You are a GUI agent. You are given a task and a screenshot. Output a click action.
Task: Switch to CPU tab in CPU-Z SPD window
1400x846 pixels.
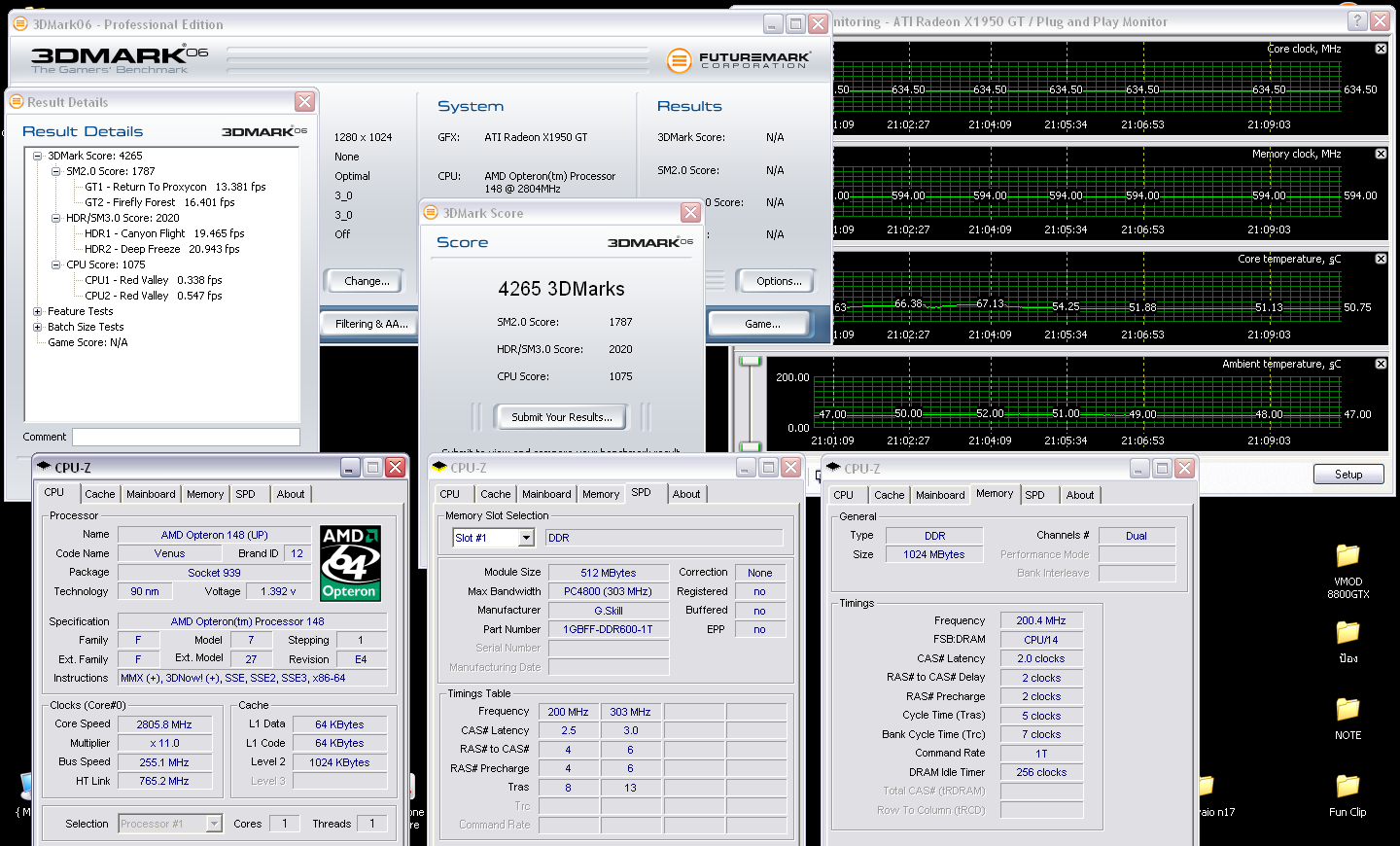coord(450,494)
